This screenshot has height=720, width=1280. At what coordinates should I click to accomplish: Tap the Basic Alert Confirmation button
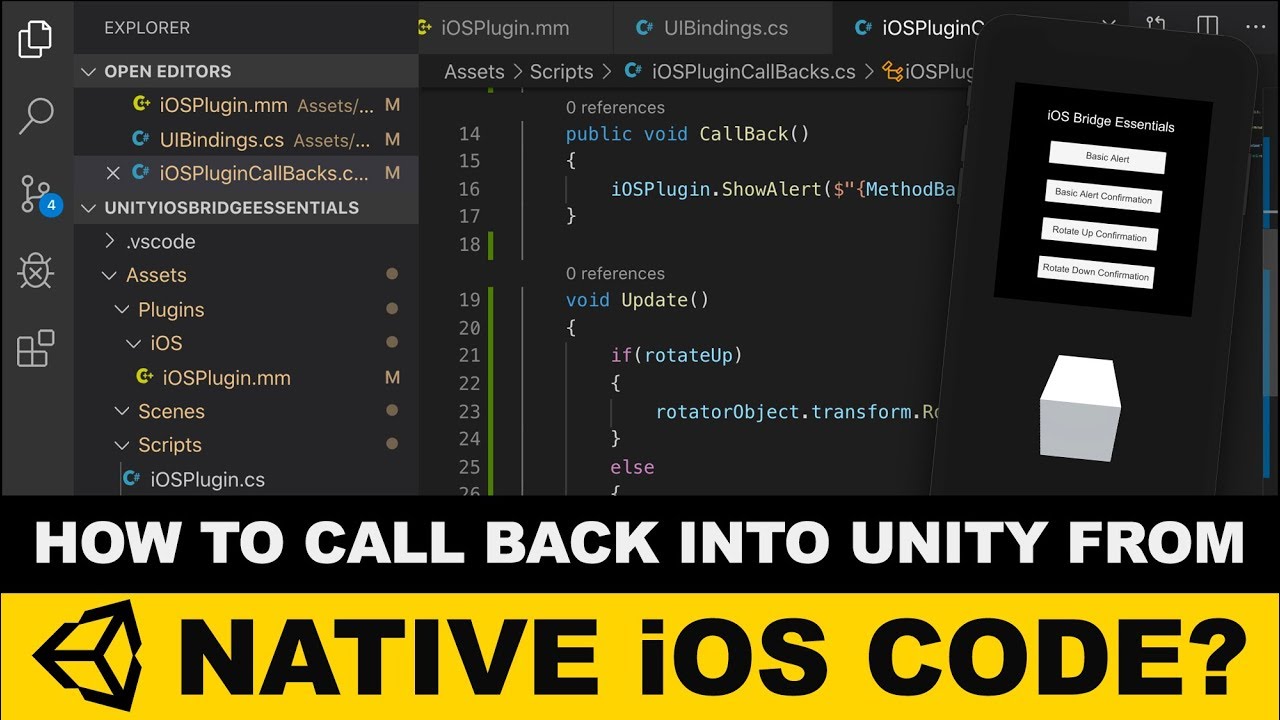coord(1103,197)
